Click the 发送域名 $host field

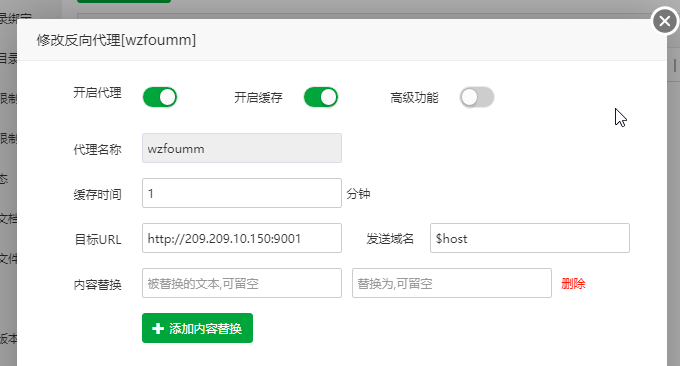tap(530, 238)
